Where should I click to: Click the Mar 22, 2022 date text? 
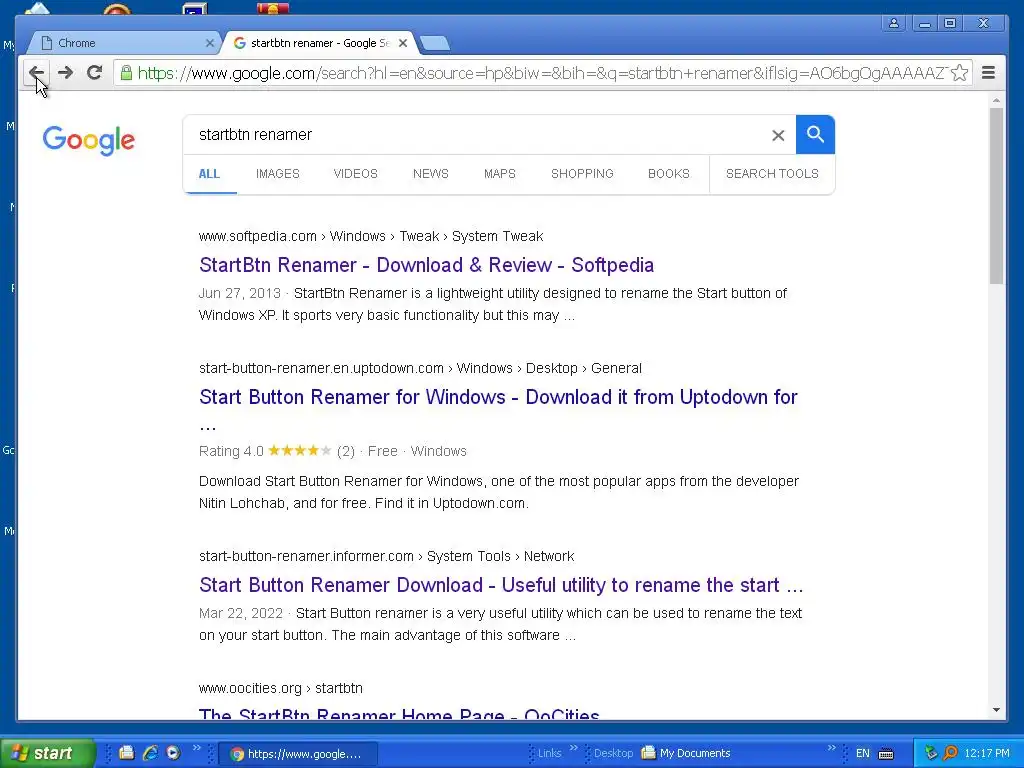241,613
